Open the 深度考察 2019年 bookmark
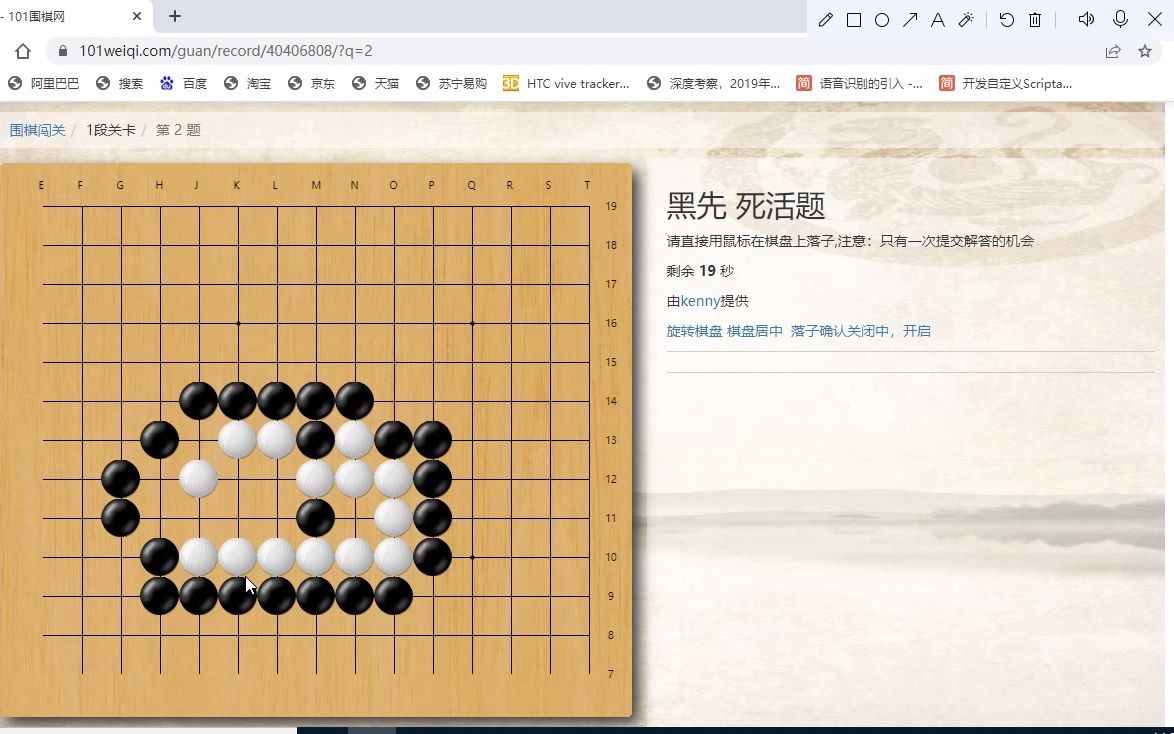 tap(714, 83)
